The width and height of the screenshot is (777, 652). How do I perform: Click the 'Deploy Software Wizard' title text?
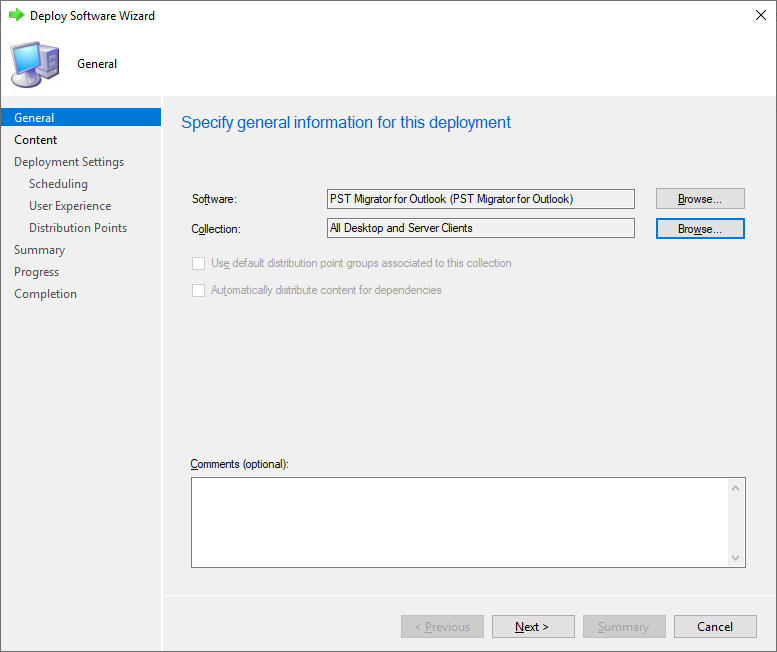pos(92,16)
